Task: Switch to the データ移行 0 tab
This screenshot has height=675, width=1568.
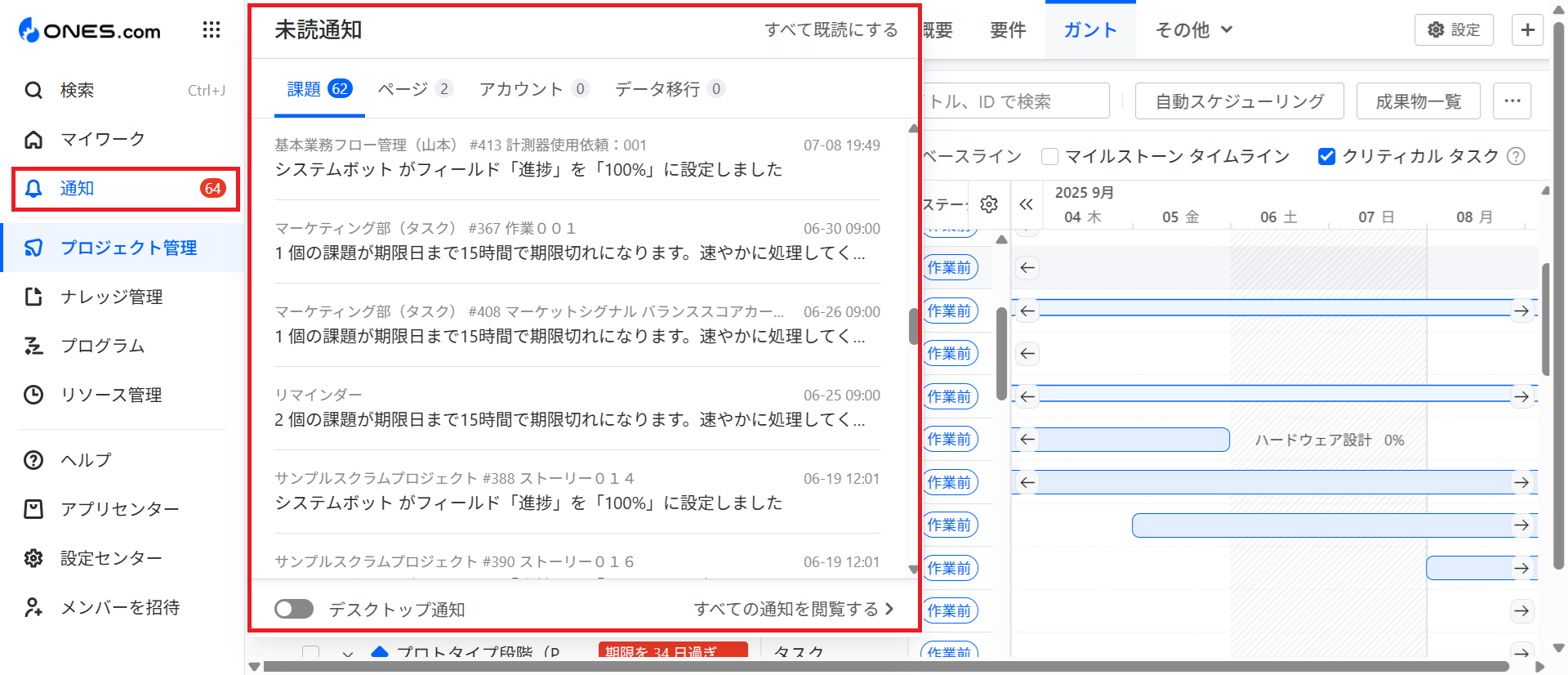Action: click(670, 89)
